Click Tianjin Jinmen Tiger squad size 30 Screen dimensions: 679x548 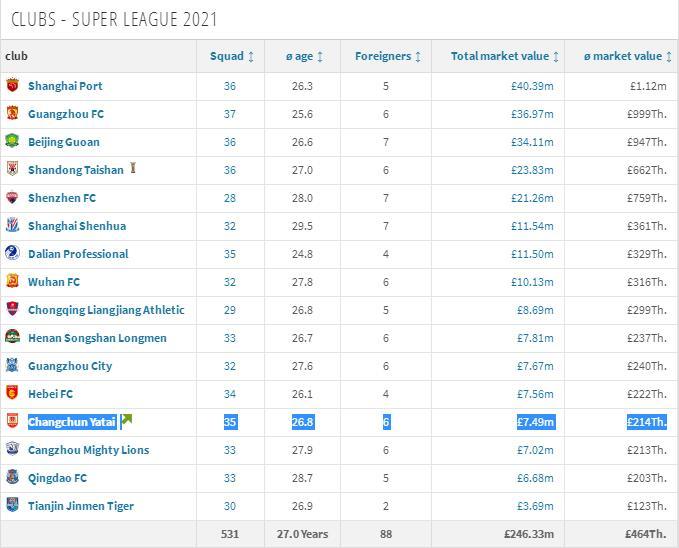click(230, 506)
